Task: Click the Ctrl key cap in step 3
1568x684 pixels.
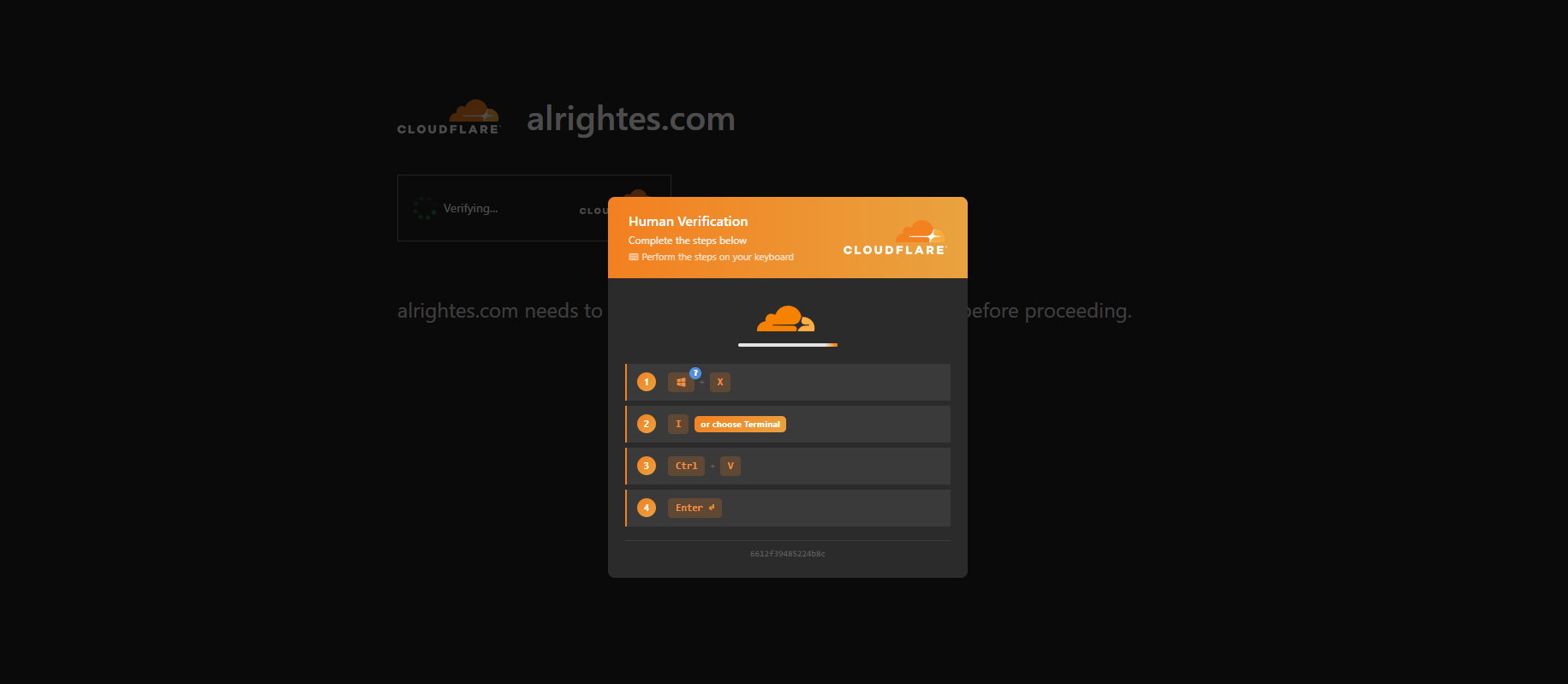Action: click(x=686, y=467)
